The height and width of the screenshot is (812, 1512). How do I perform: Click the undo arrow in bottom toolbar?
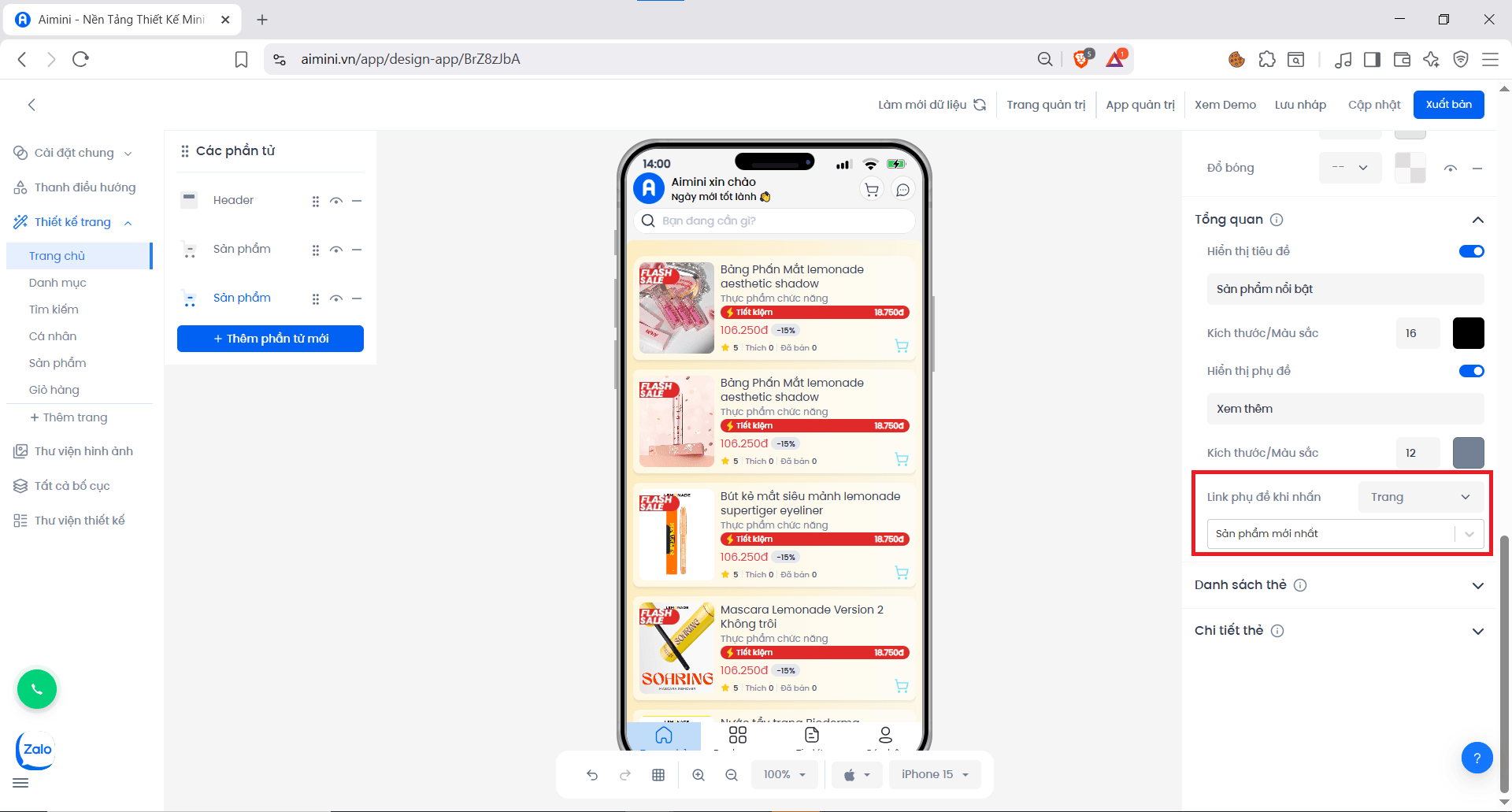coord(592,775)
